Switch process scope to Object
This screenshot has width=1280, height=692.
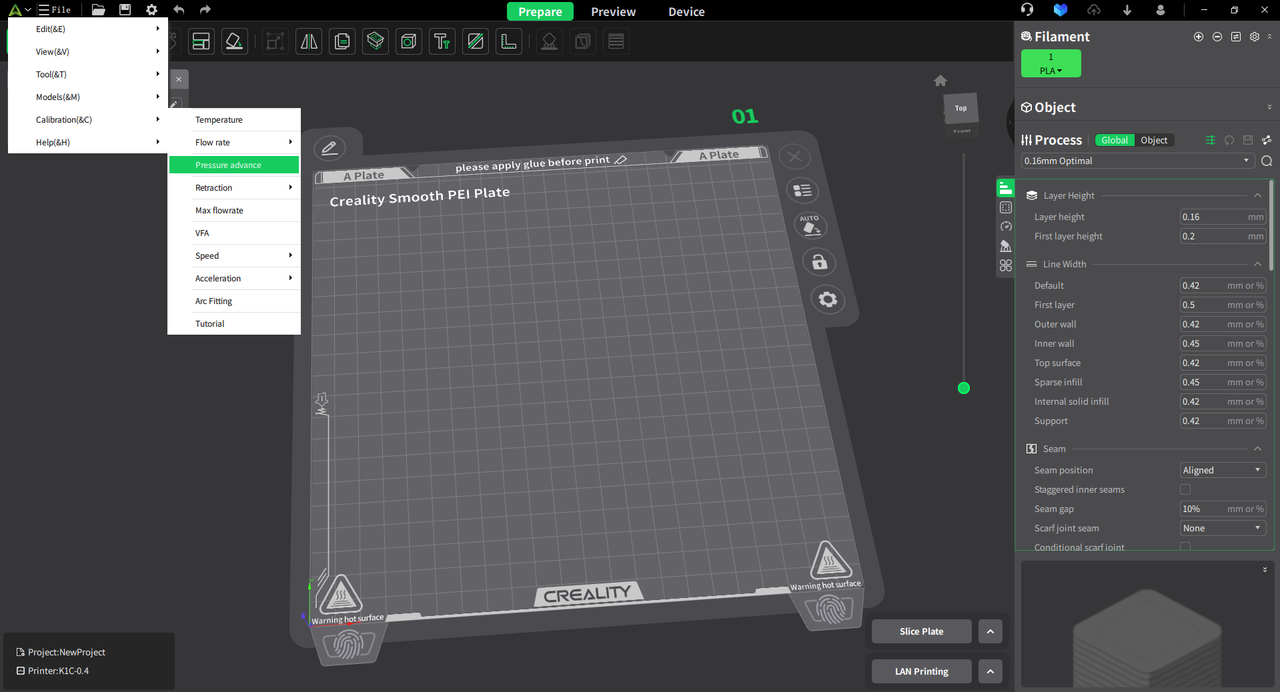pyautogui.click(x=1154, y=140)
